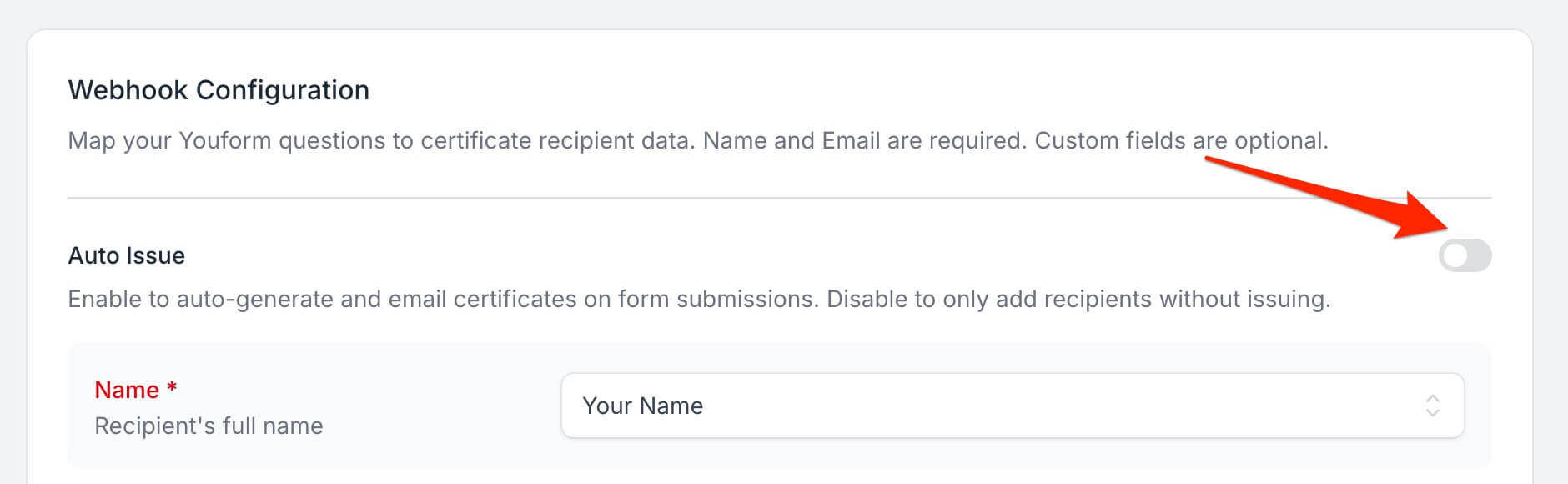Click the "Map your Youform questions" description
Screen dimensions: 1568x484
tap(380, 140)
